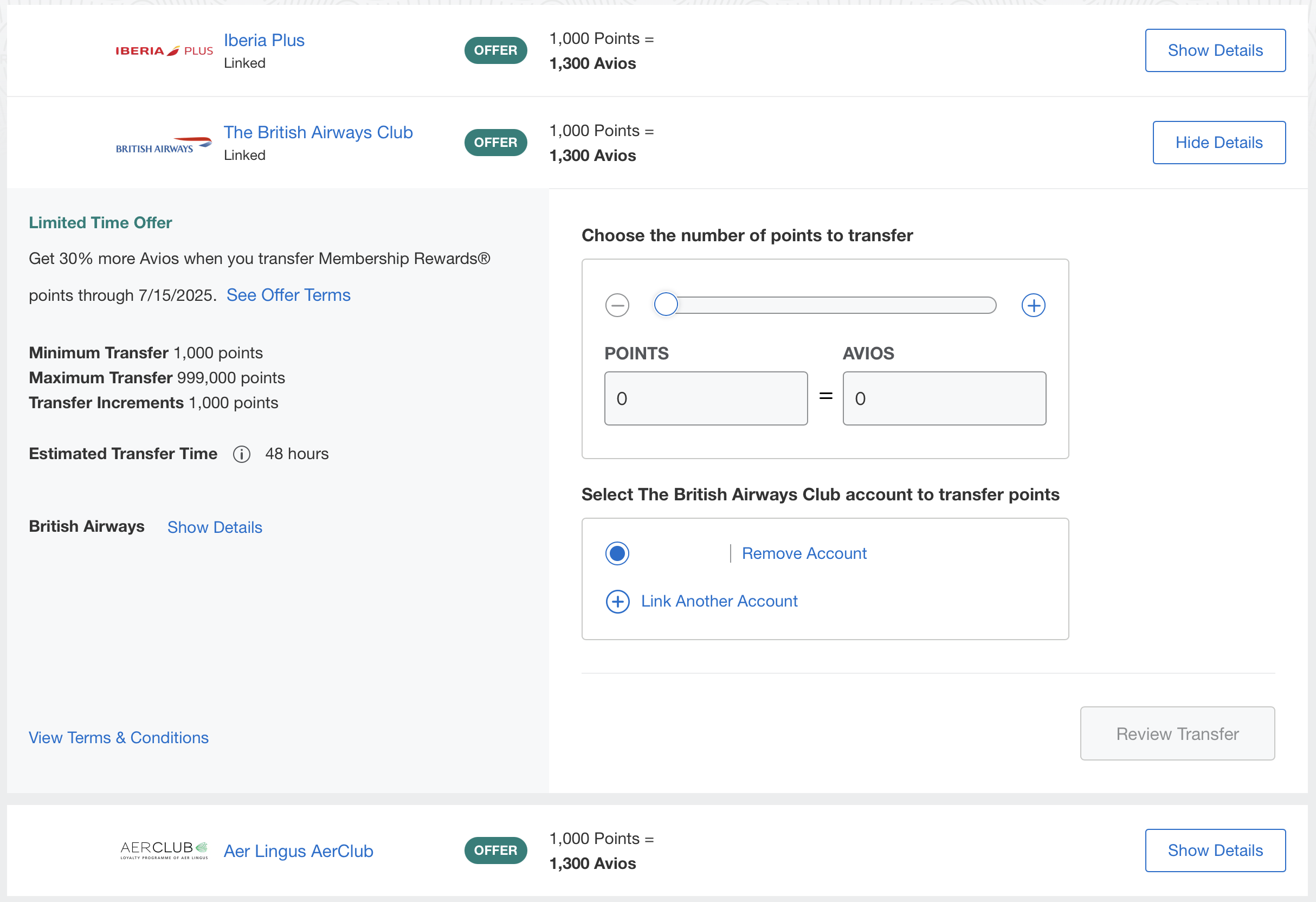The image size is (1316, 902).
Task: Click the Iberia Plus logo
Action: [x=164, y=51]
